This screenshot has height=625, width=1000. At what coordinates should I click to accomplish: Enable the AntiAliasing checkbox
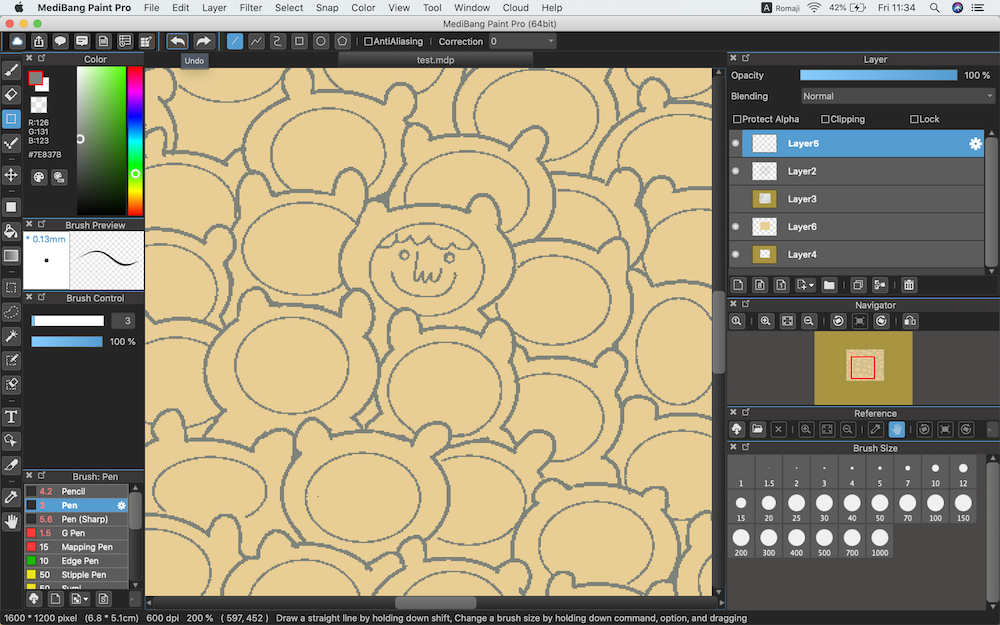pyautogui.click(x=368, y=41)
